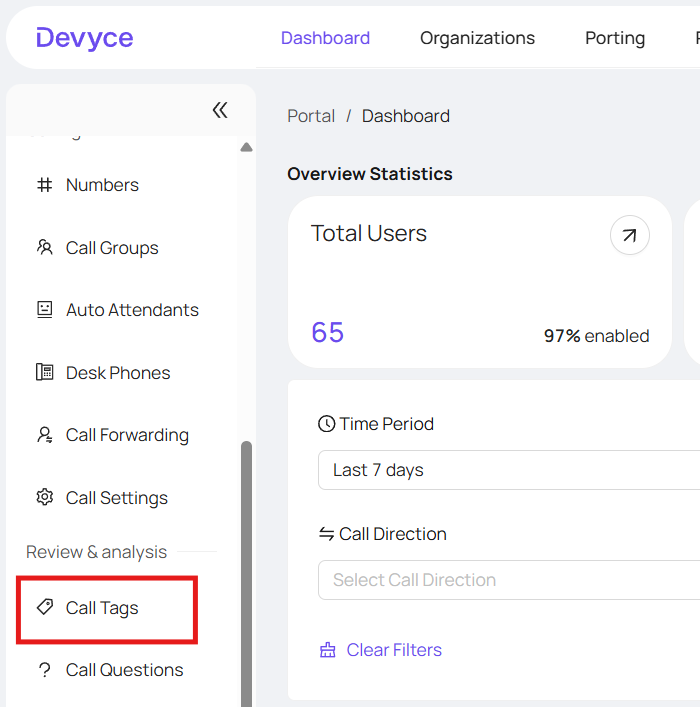This screenshot has height=707, width=700.
Task: Click the sidebar scroll up arrow
Action: pos(246,147)
